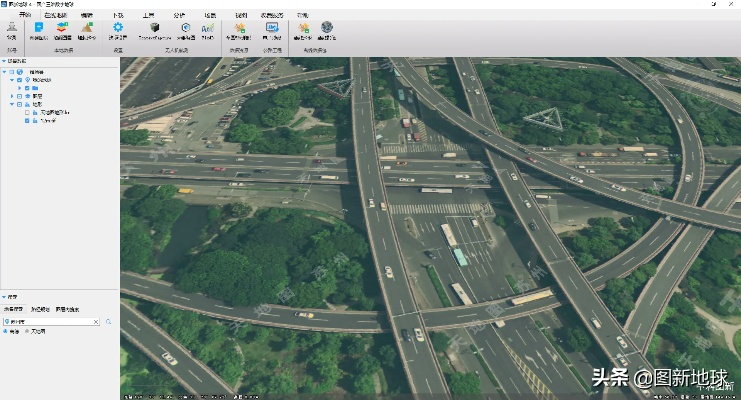Select the Tianditu radio option under search box
The image size is (741, 400).
pyautogui.click(x=27, y=331)
